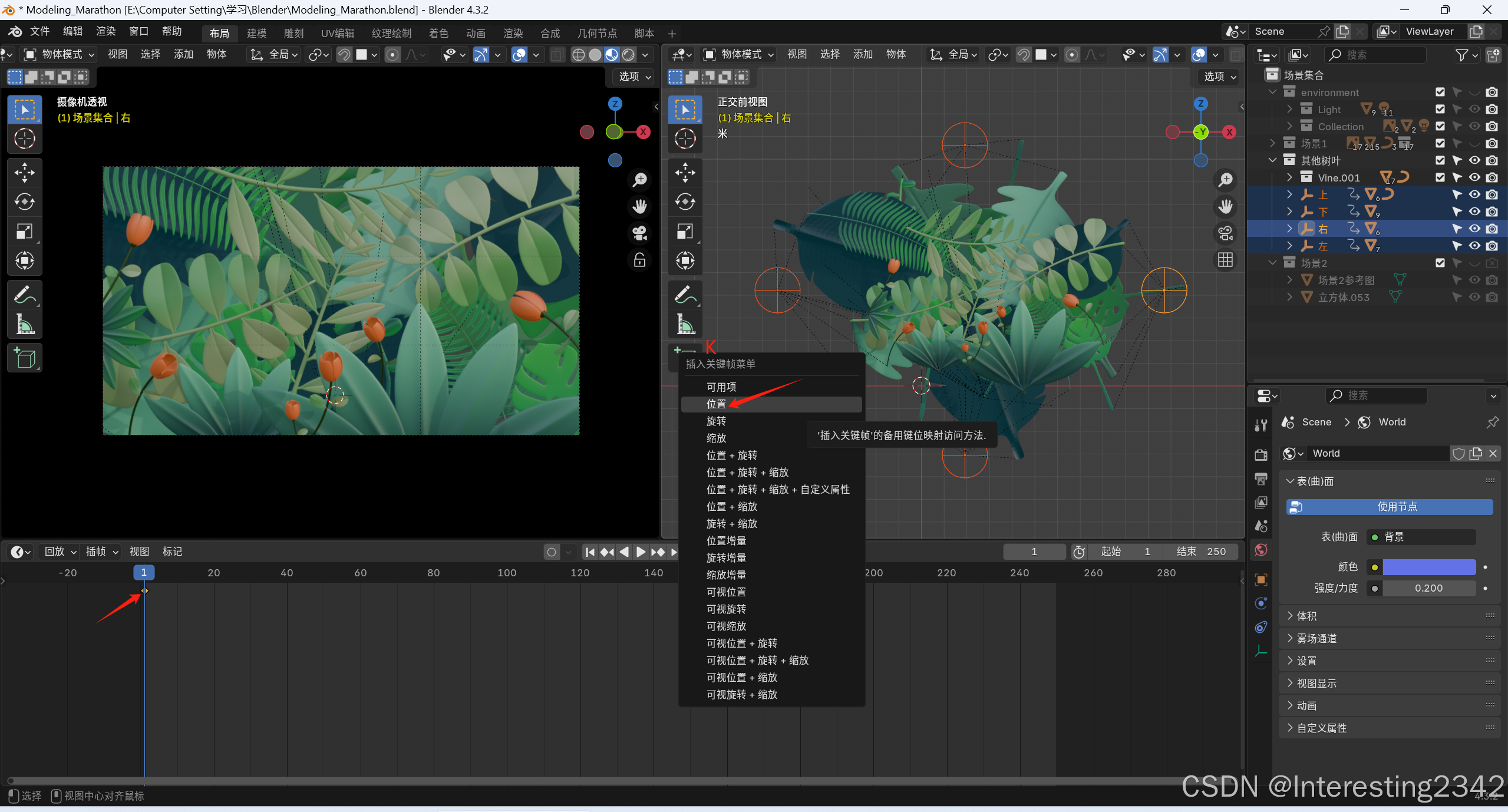This screenshot has width=1508, height=812.
Task: Select the Add Cube tool icon
Action: coord(24,358)
